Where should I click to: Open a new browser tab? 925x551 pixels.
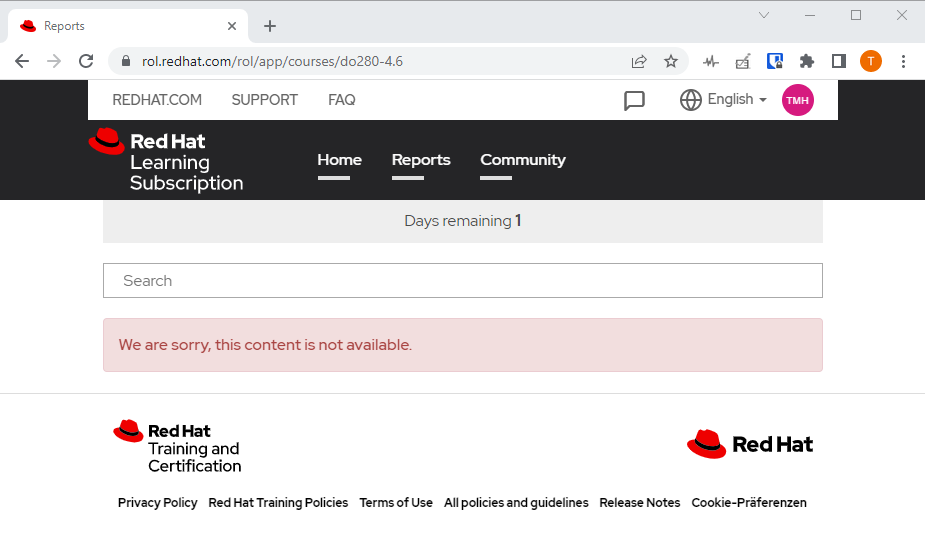(270, 26)
